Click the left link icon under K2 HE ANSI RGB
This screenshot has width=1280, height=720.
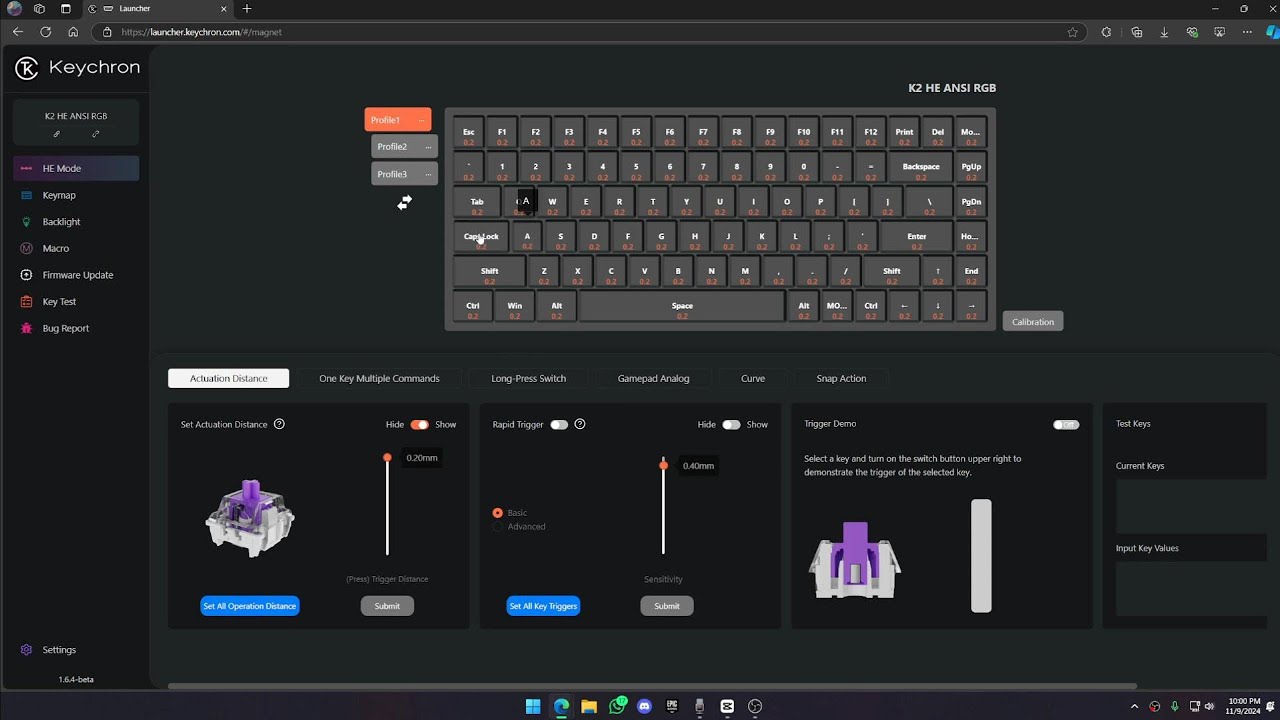tap(57, 134)
